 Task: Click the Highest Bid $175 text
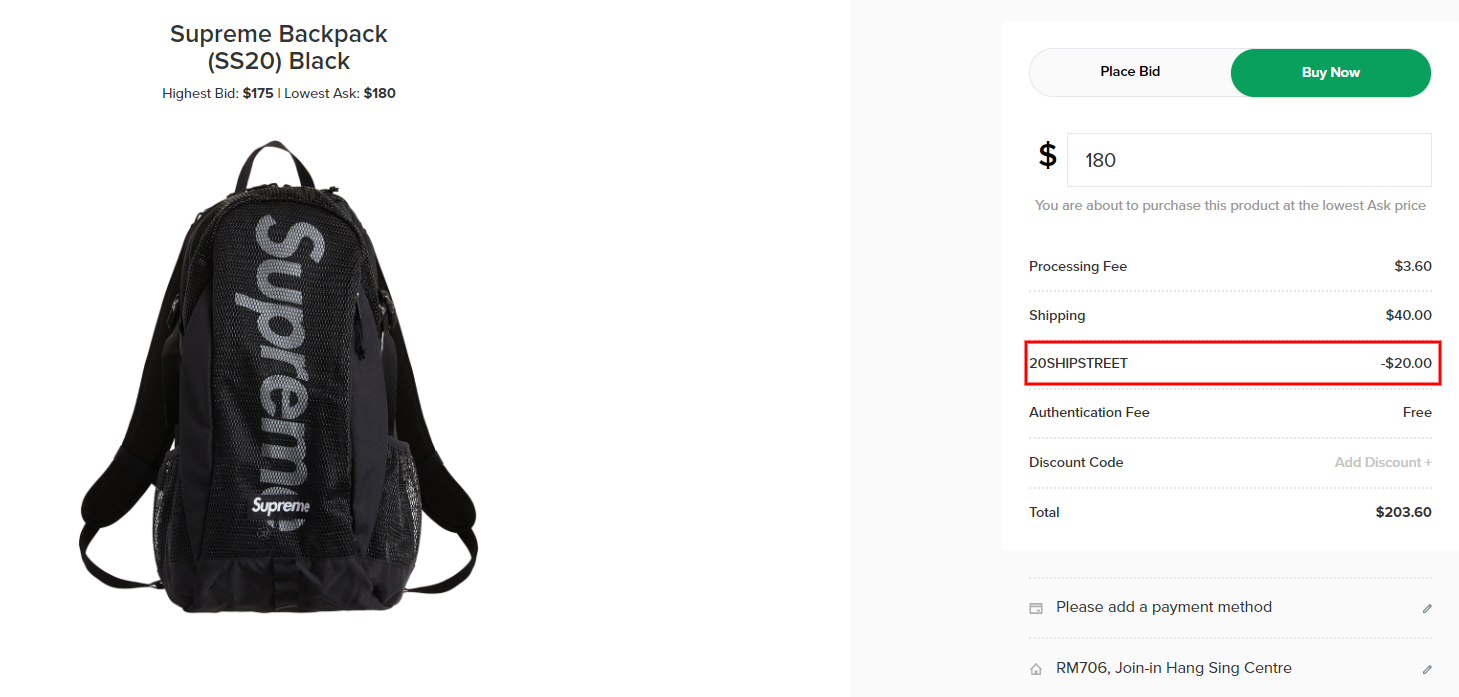click(x=217, y=94)
